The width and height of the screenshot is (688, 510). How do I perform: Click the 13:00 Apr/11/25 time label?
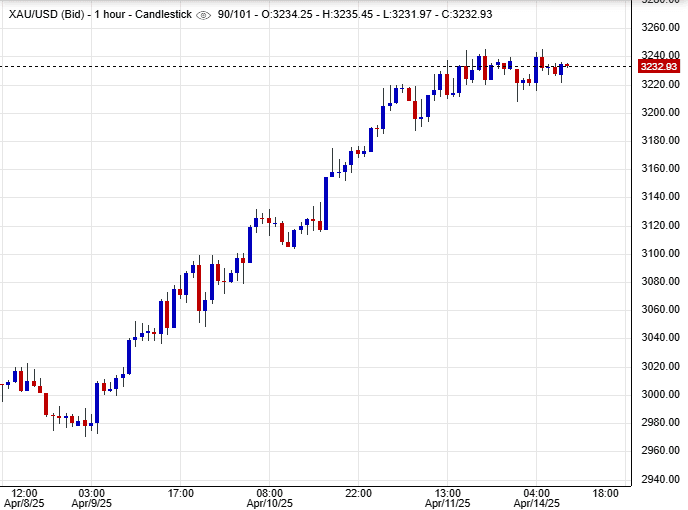[x=448, y=499]
